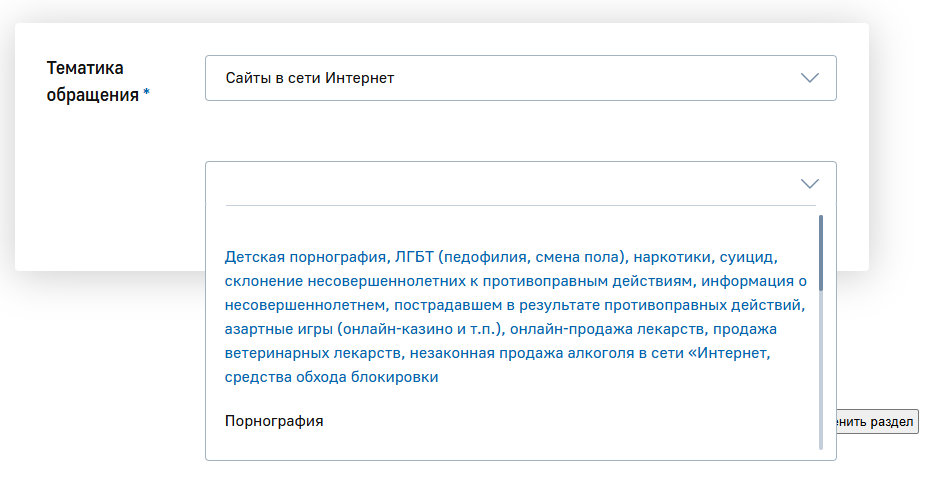Click the divider line under the dropdown search field
The height and width of the screenshot is (477, 928).
(x=520, y=205)
